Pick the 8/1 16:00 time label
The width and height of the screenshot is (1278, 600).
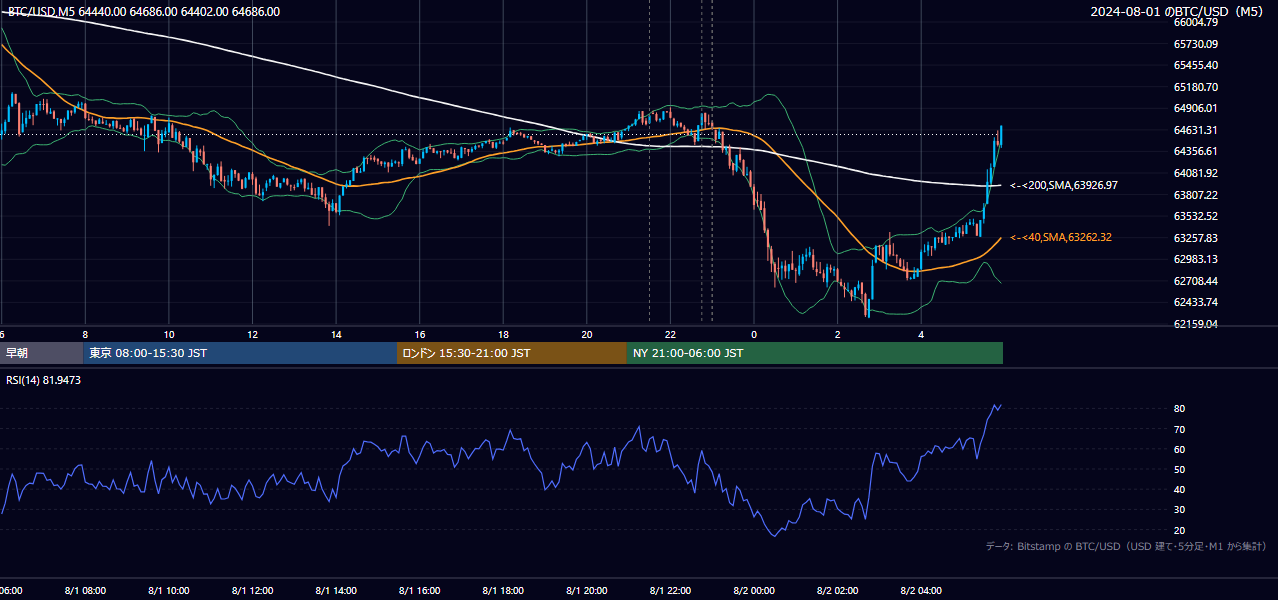click(420, 591)
